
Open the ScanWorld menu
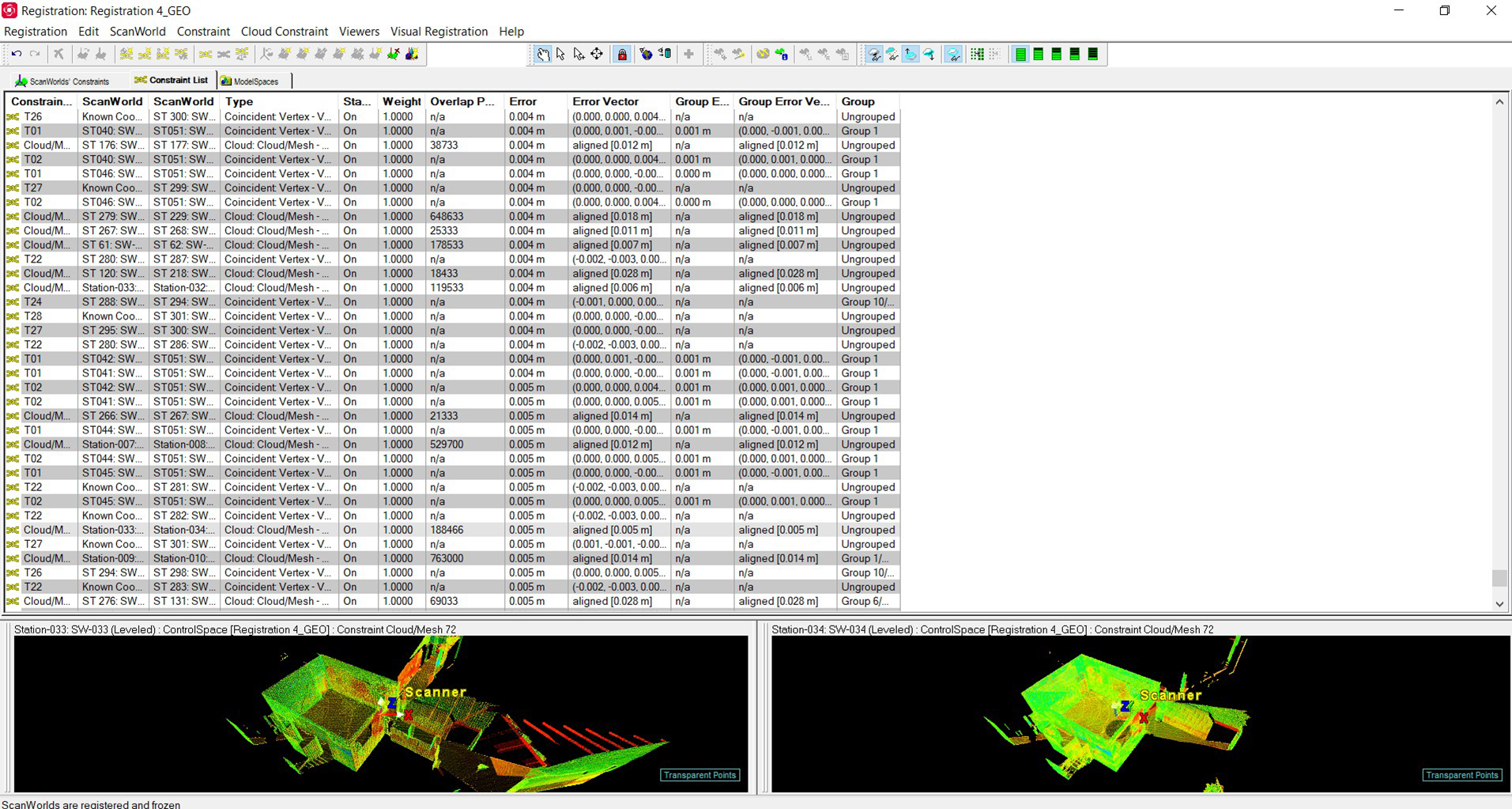pyautogui.click(x=138, y=32)
